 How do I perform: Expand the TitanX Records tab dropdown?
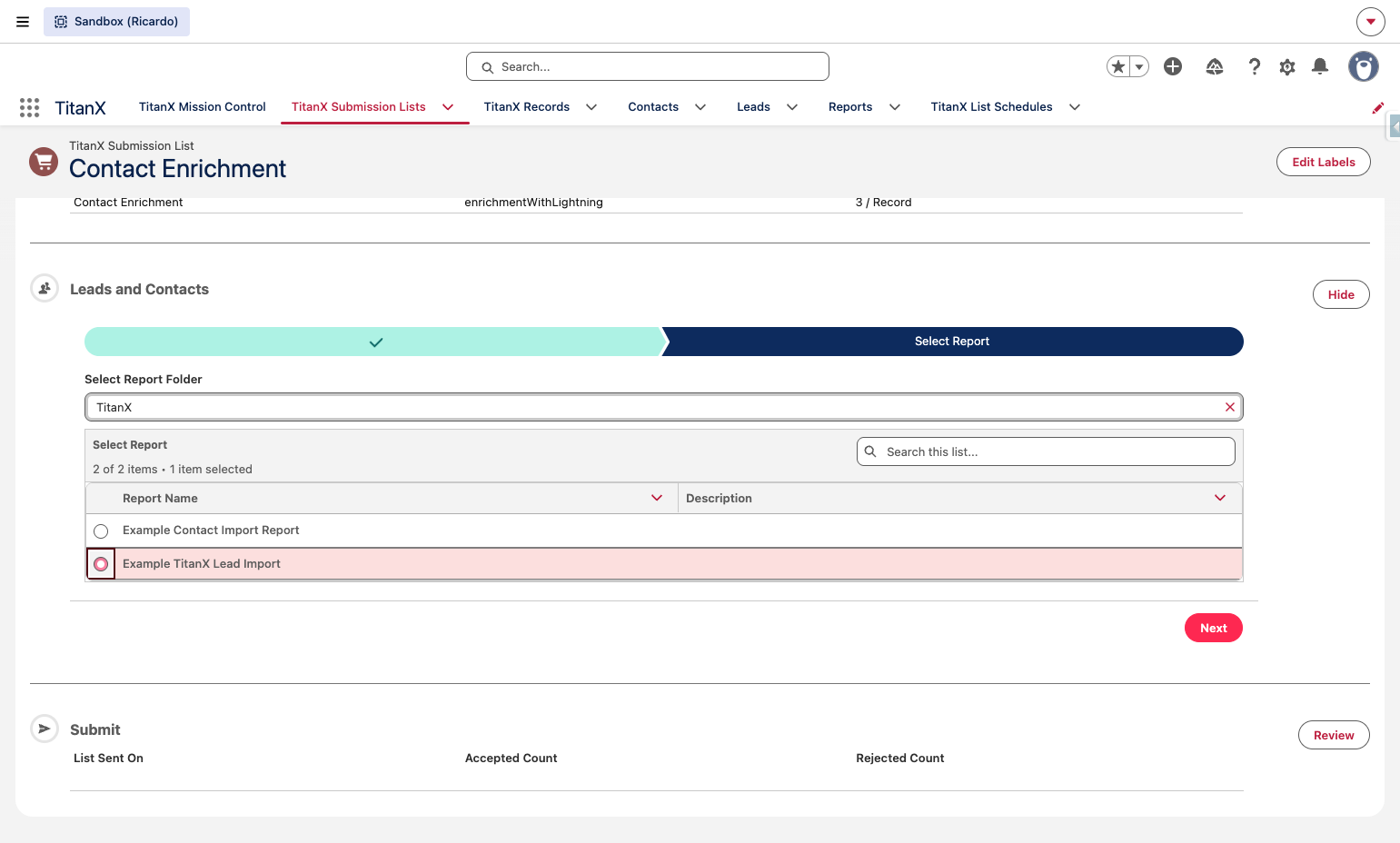click(x=591, y=107)
